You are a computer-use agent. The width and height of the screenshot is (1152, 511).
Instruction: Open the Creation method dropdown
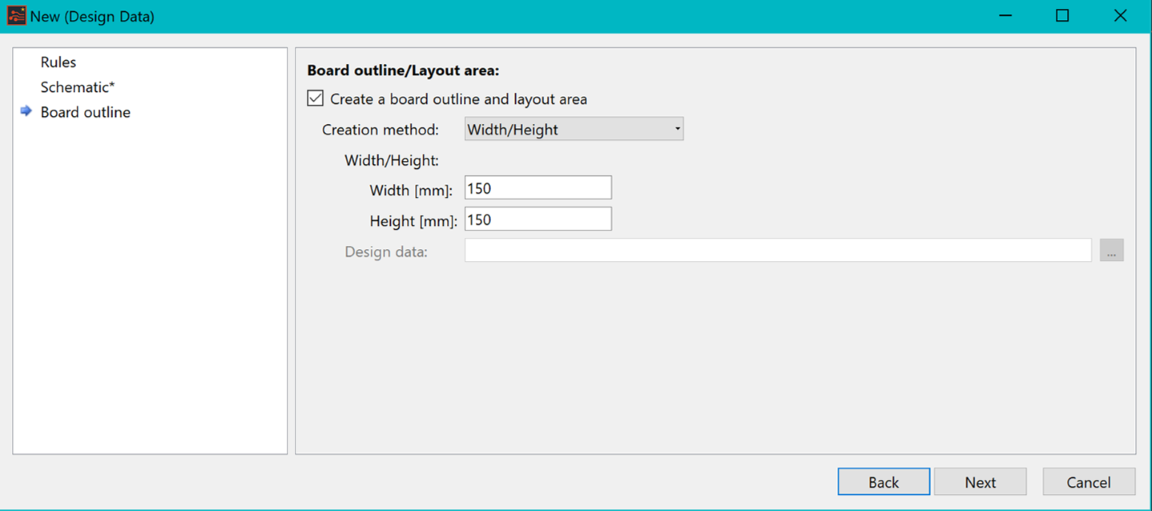pos(574,129)
